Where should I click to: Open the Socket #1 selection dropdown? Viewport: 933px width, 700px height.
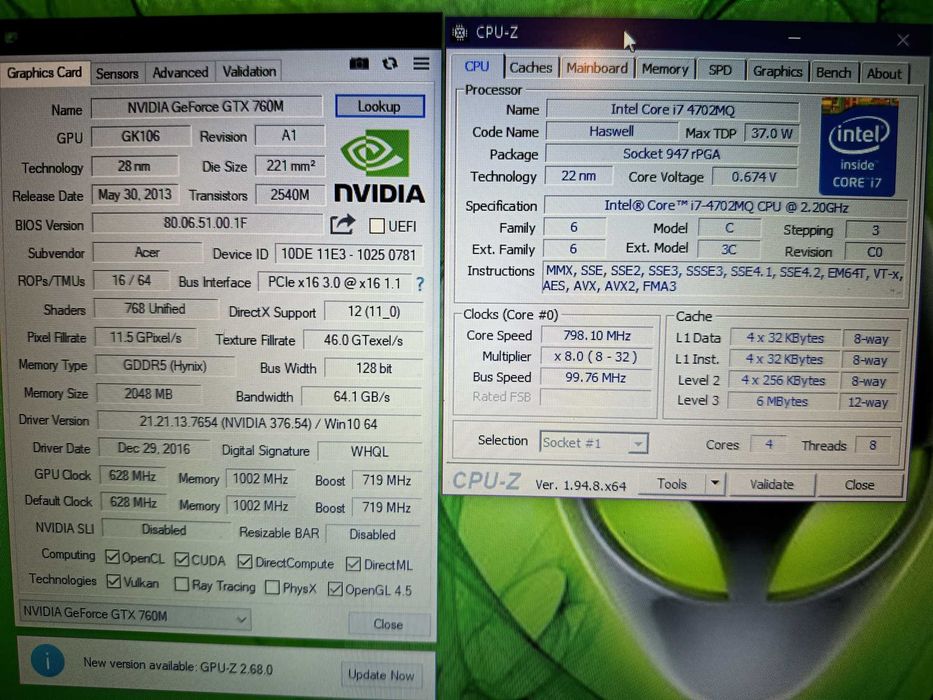point(593,443)
